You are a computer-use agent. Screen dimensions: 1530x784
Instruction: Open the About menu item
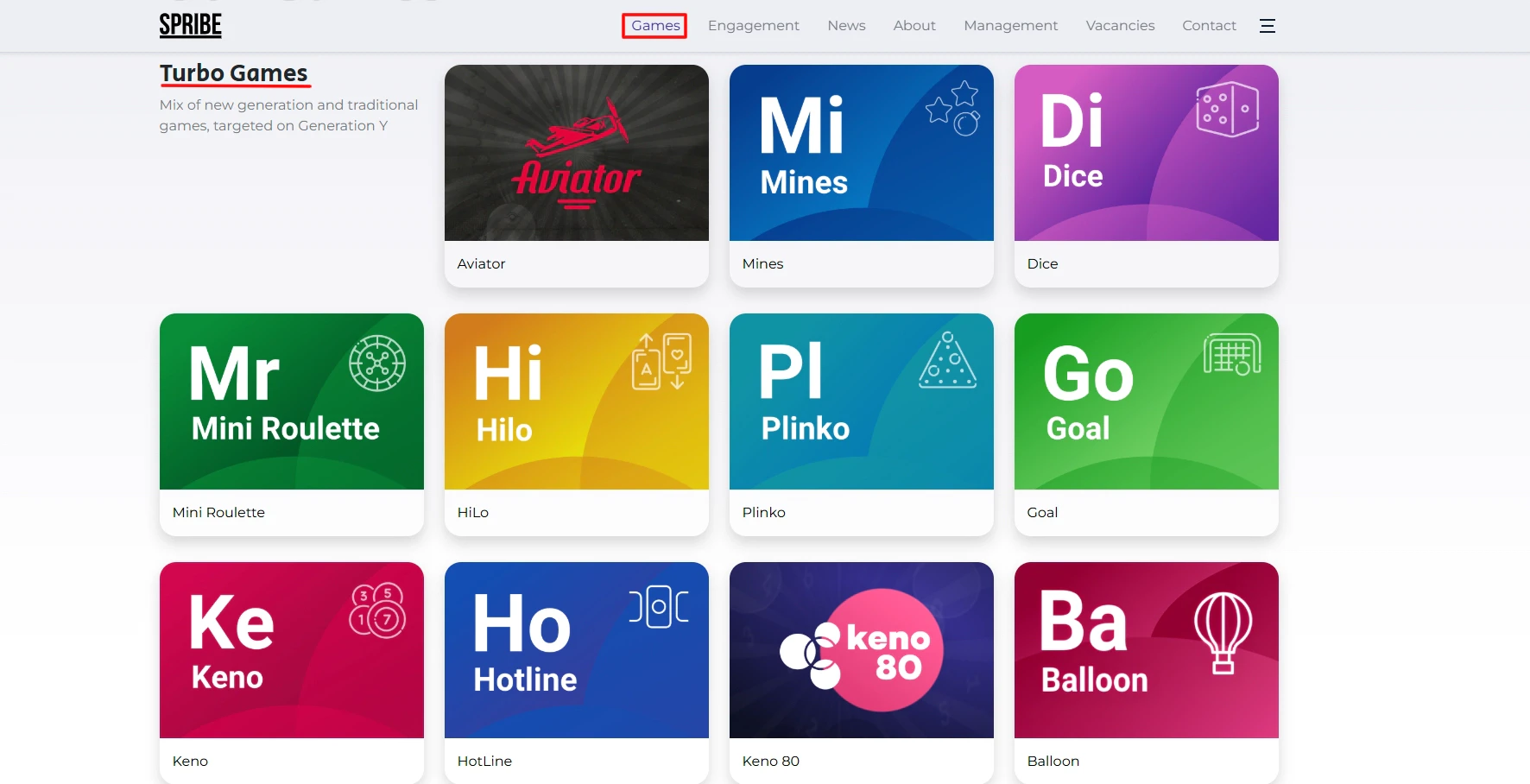914,26
